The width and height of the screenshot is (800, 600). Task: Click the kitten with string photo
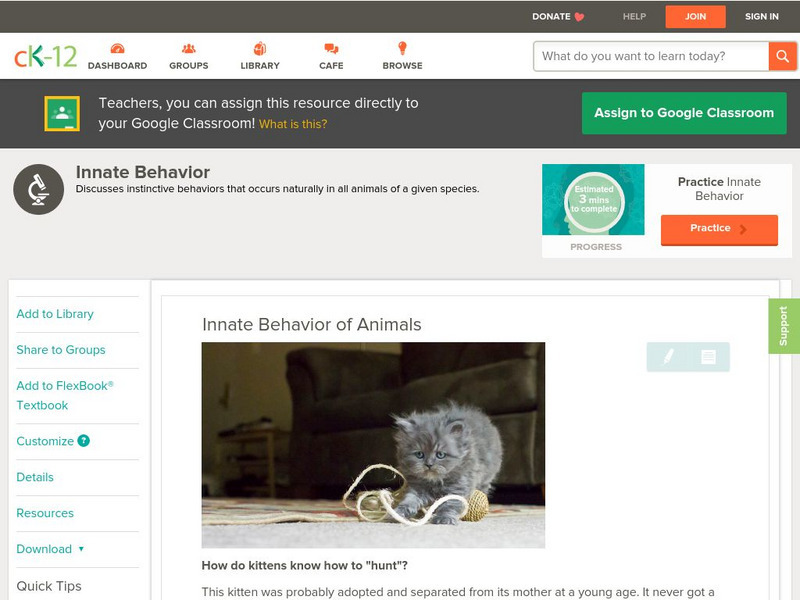(373, 445)
